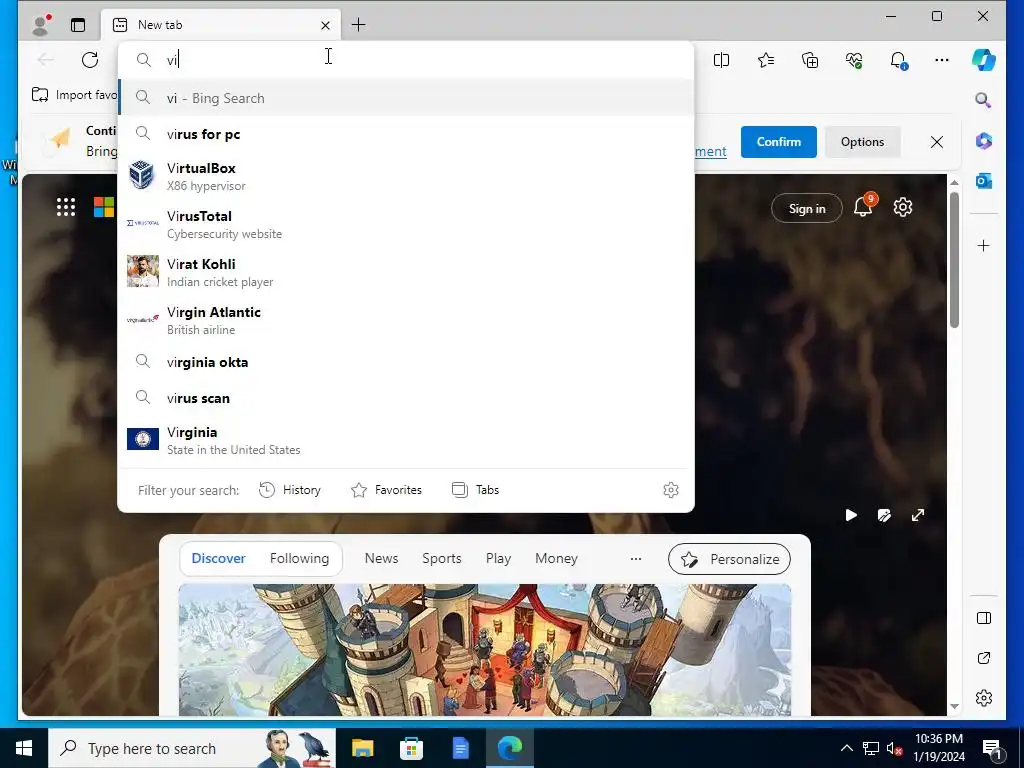This screenshot has width=1024, height=768.
Task: Select VirusTotal Cybersecurity website suggestion
Action: pos(406,224)
